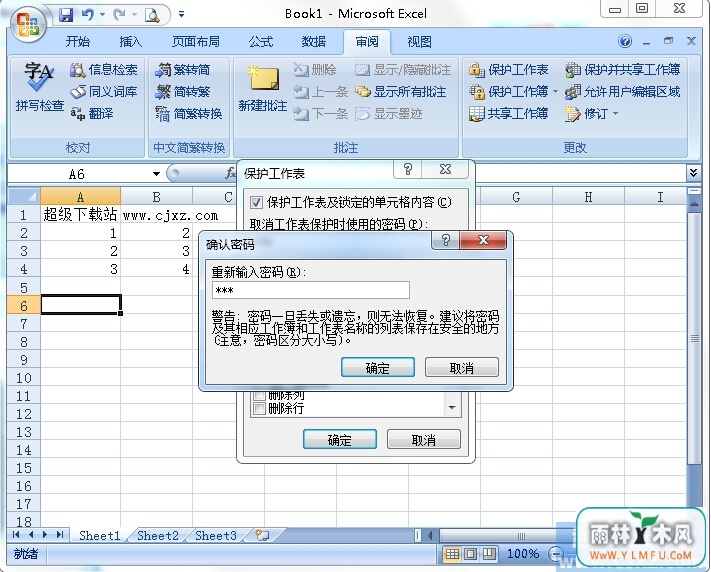Click help button of 确认密码 dialog
Viewport: 711px width, 572px height.
445,240
